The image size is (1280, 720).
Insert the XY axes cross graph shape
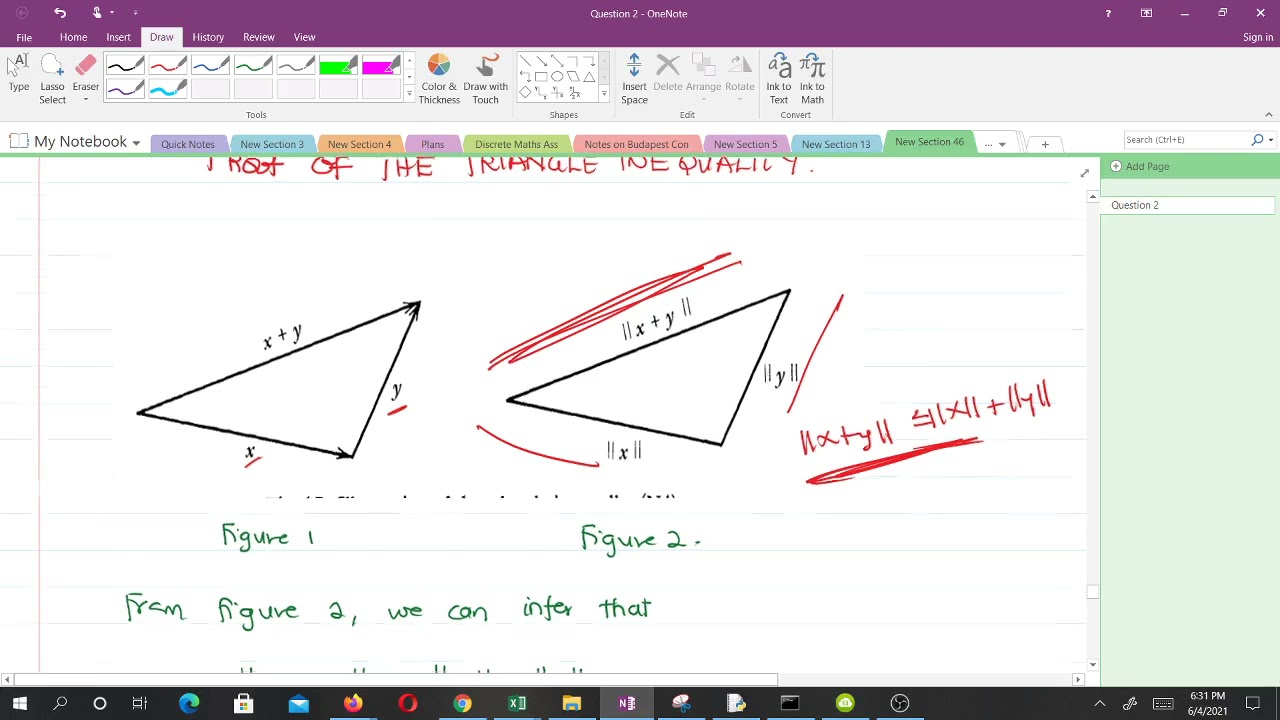click(x=557, y=92)
